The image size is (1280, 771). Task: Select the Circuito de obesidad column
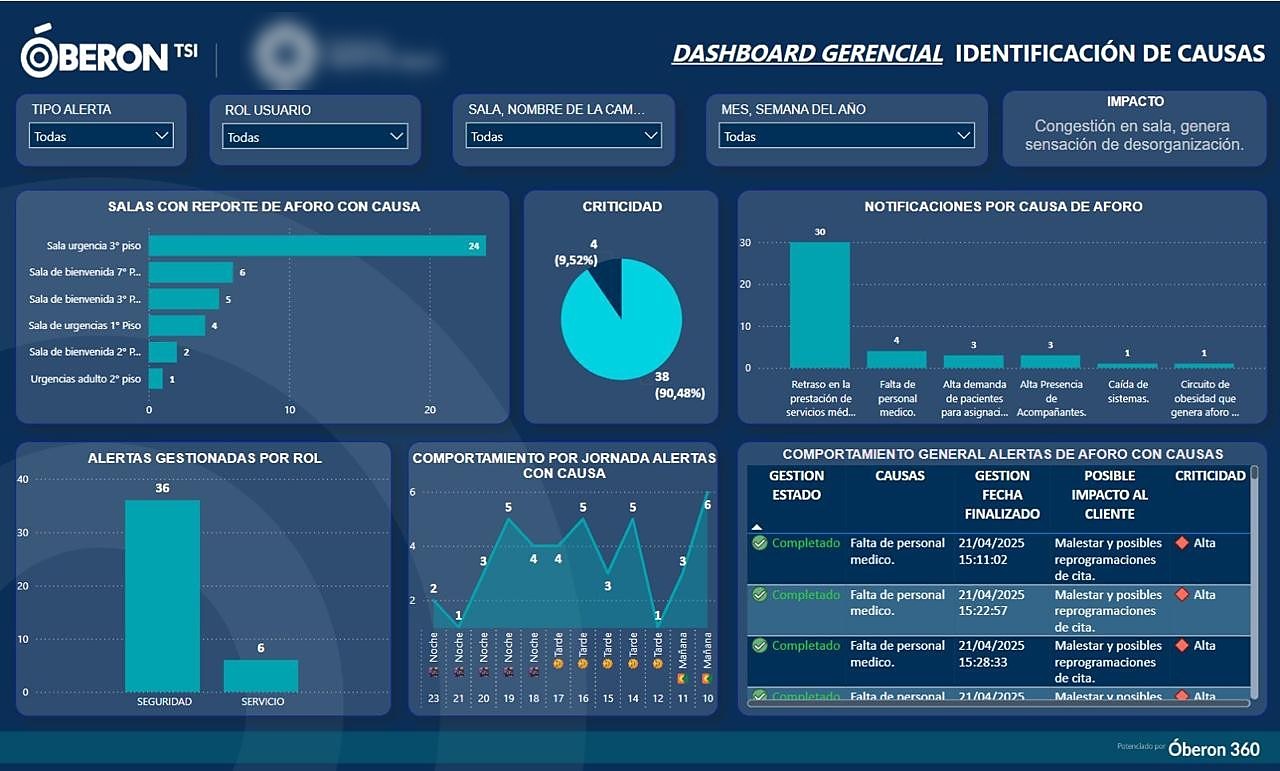click(x=1204, y=365)
